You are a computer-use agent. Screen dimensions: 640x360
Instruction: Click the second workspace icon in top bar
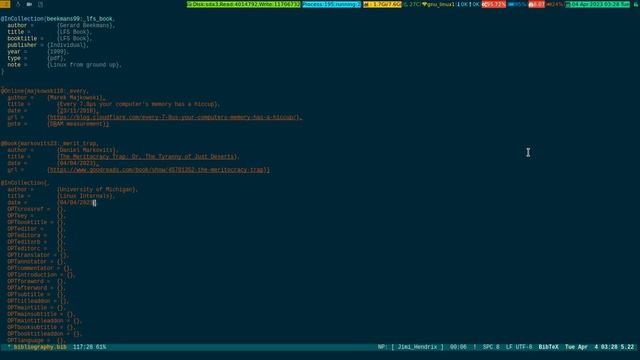(x=18, y=4)
